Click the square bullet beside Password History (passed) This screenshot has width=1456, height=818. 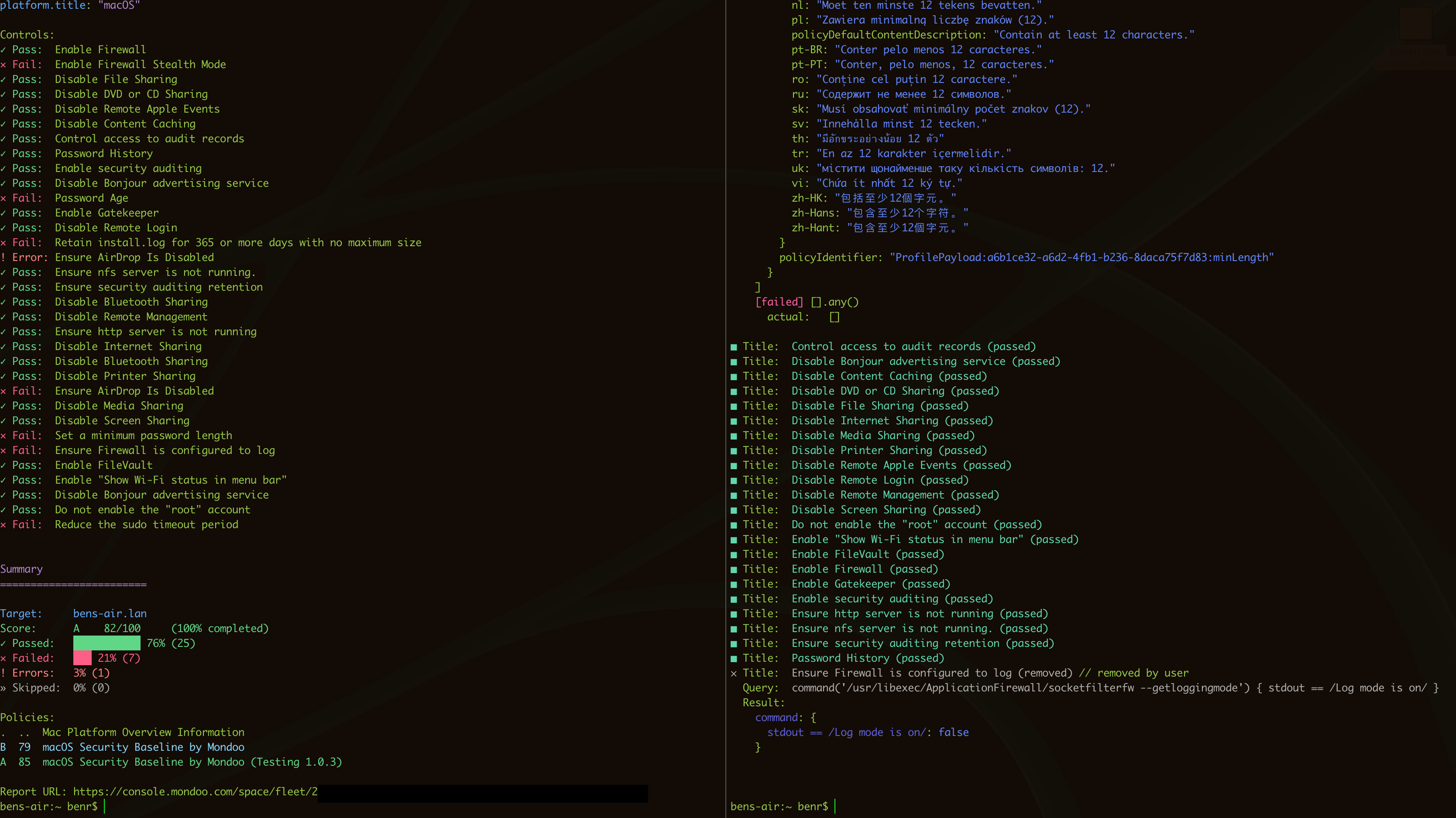click(734, 659)
